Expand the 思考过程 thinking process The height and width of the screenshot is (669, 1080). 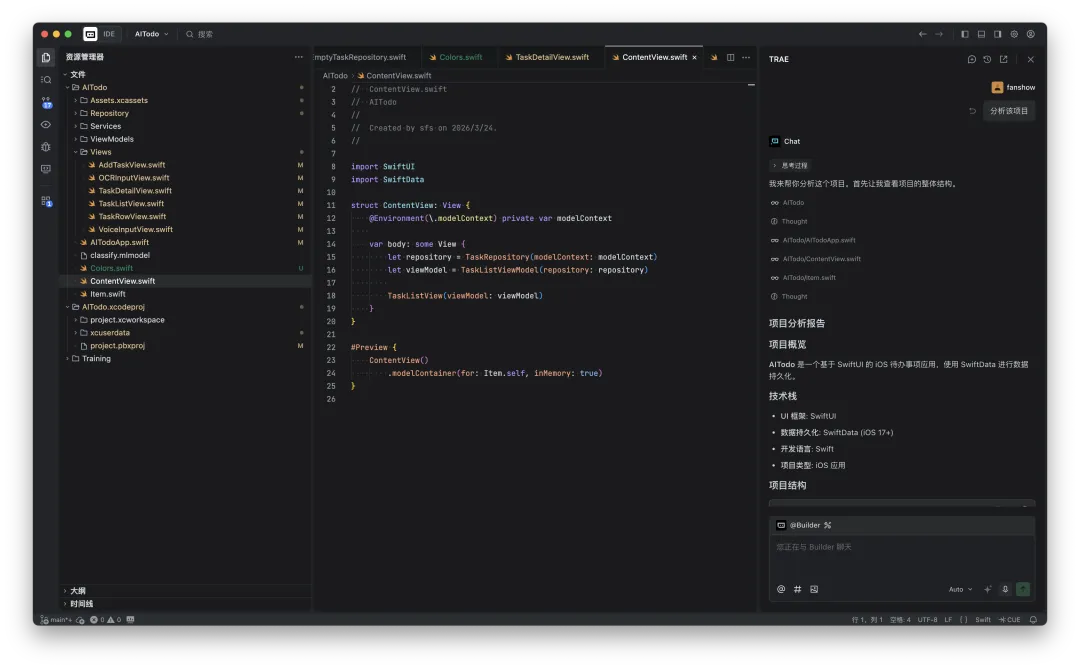[790, 166]
